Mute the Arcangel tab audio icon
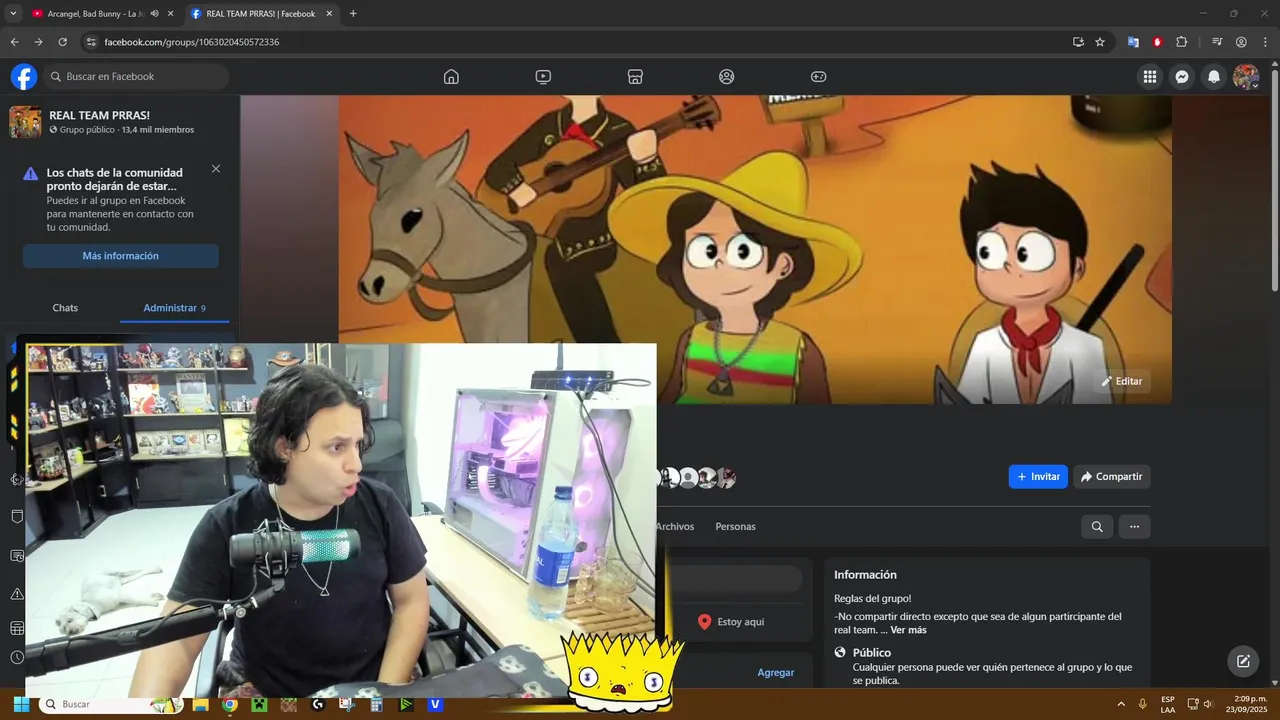This screenshot has width=1280, height=720. [155, 14]
